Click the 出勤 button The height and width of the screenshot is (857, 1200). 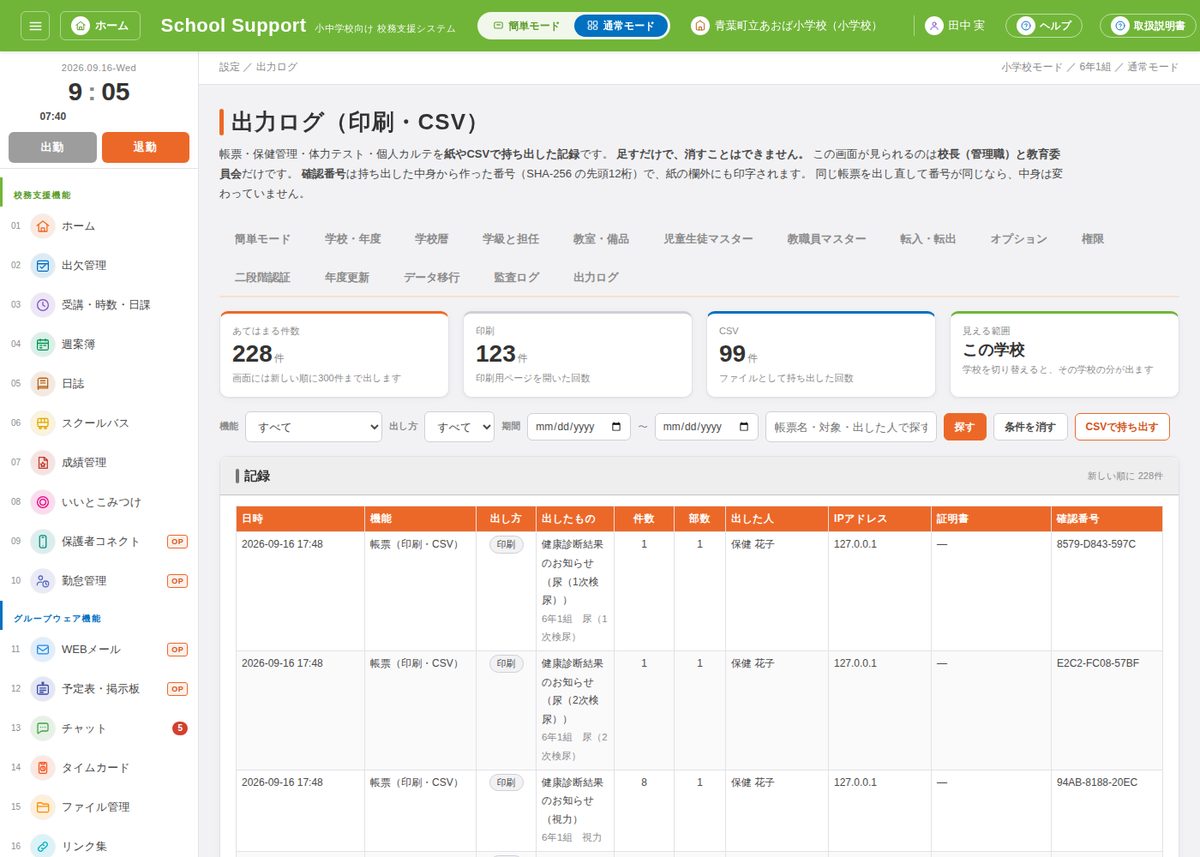pos(52,147)
